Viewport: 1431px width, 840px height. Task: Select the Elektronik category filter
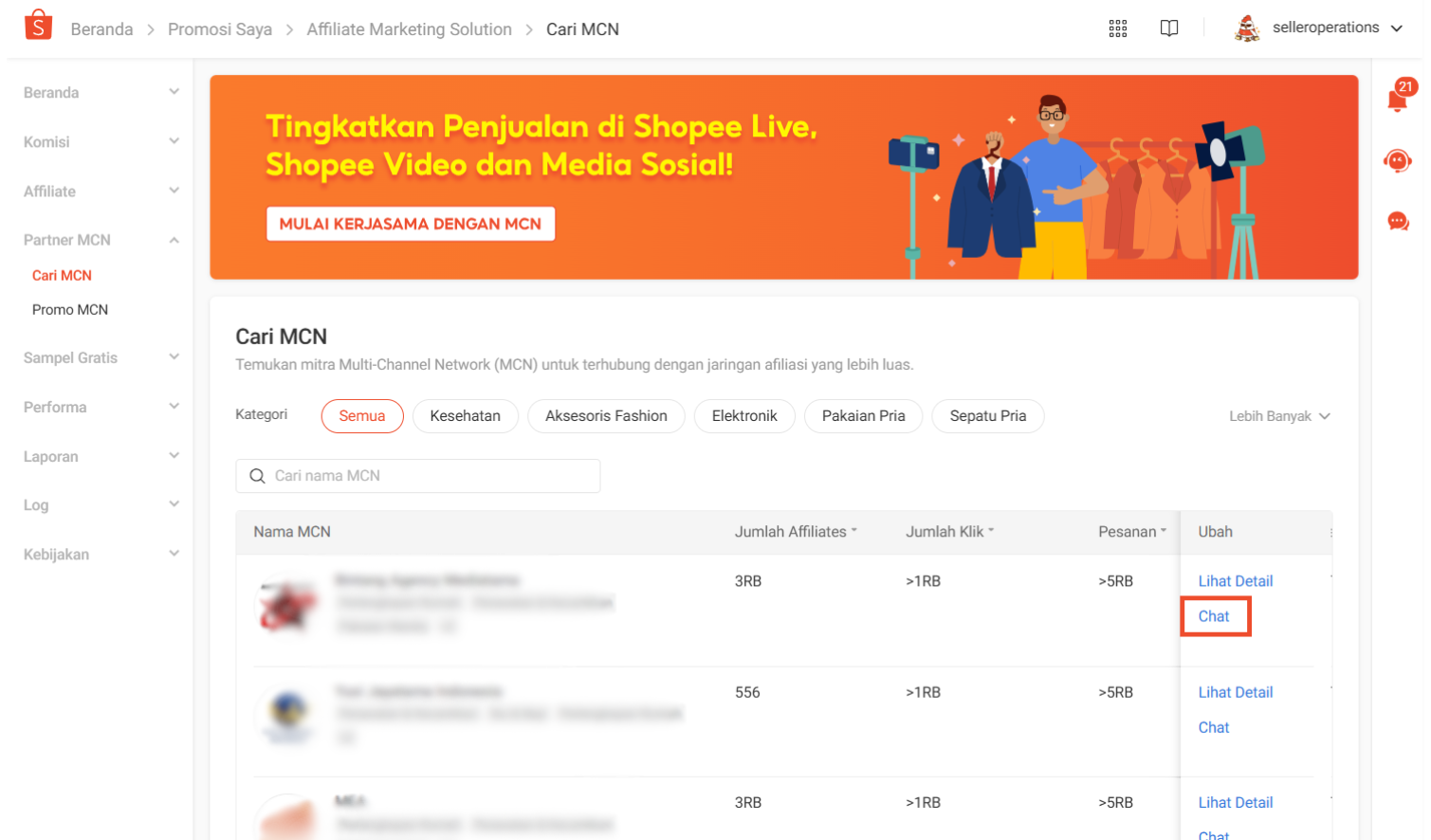(x=743, y=415)
